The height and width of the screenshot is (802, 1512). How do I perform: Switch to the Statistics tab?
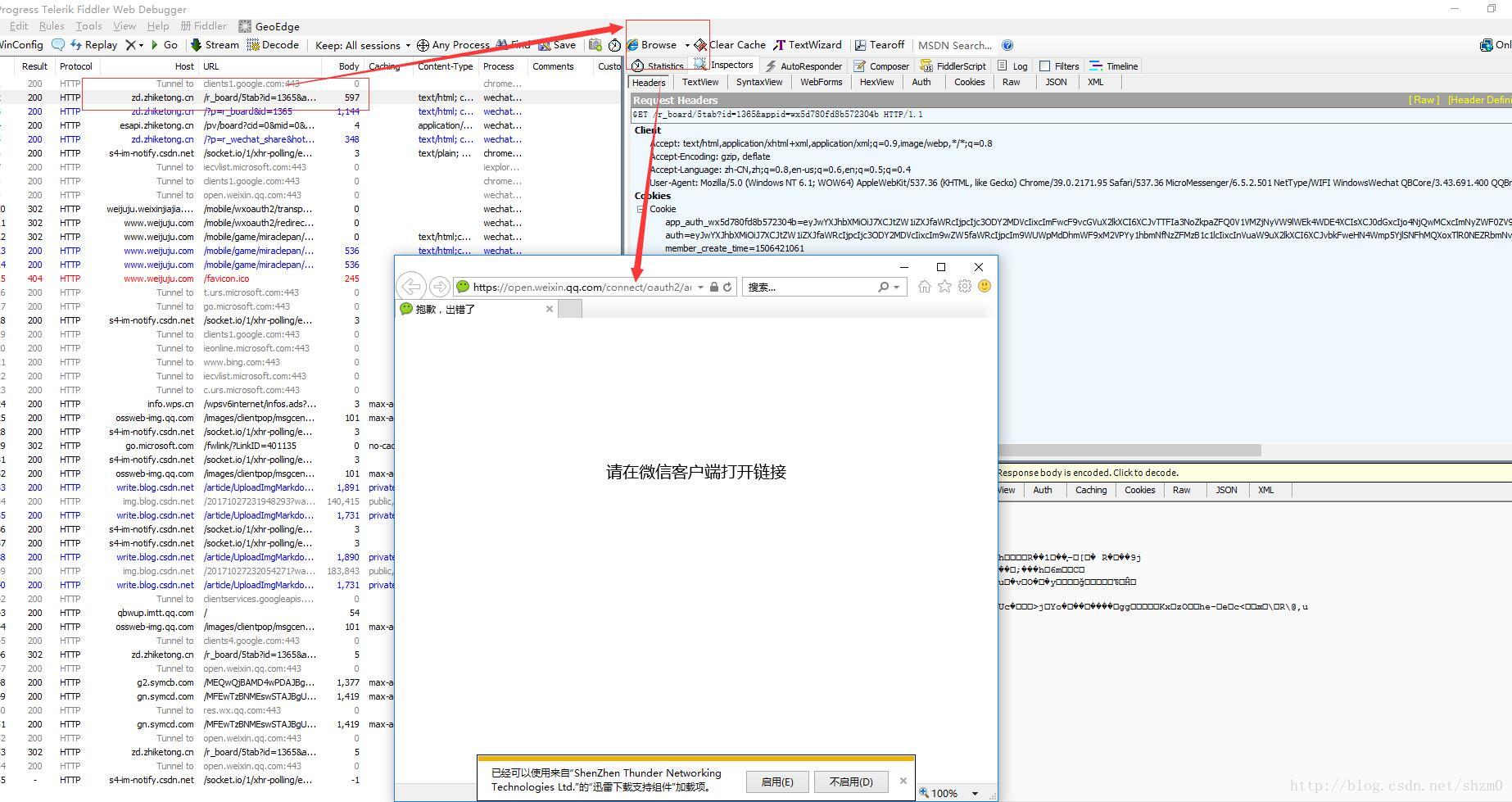click(657, 66)
